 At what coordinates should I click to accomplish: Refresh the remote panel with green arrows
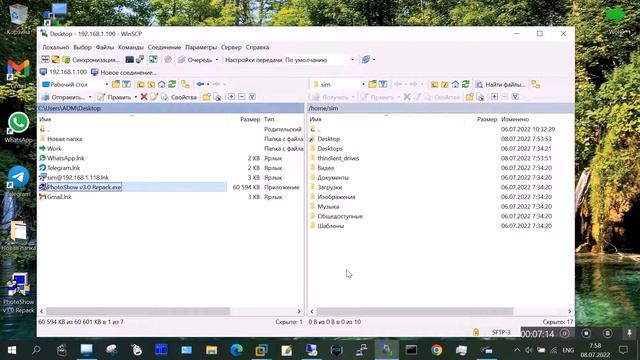[x=466, y=84]
